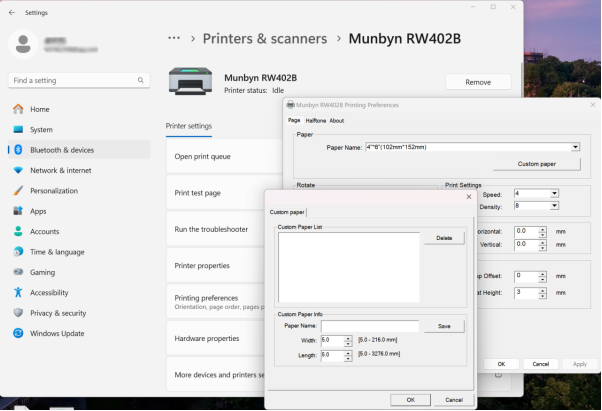
Task: Click OK in the Custom paper dialog
Action: [410, 400]
